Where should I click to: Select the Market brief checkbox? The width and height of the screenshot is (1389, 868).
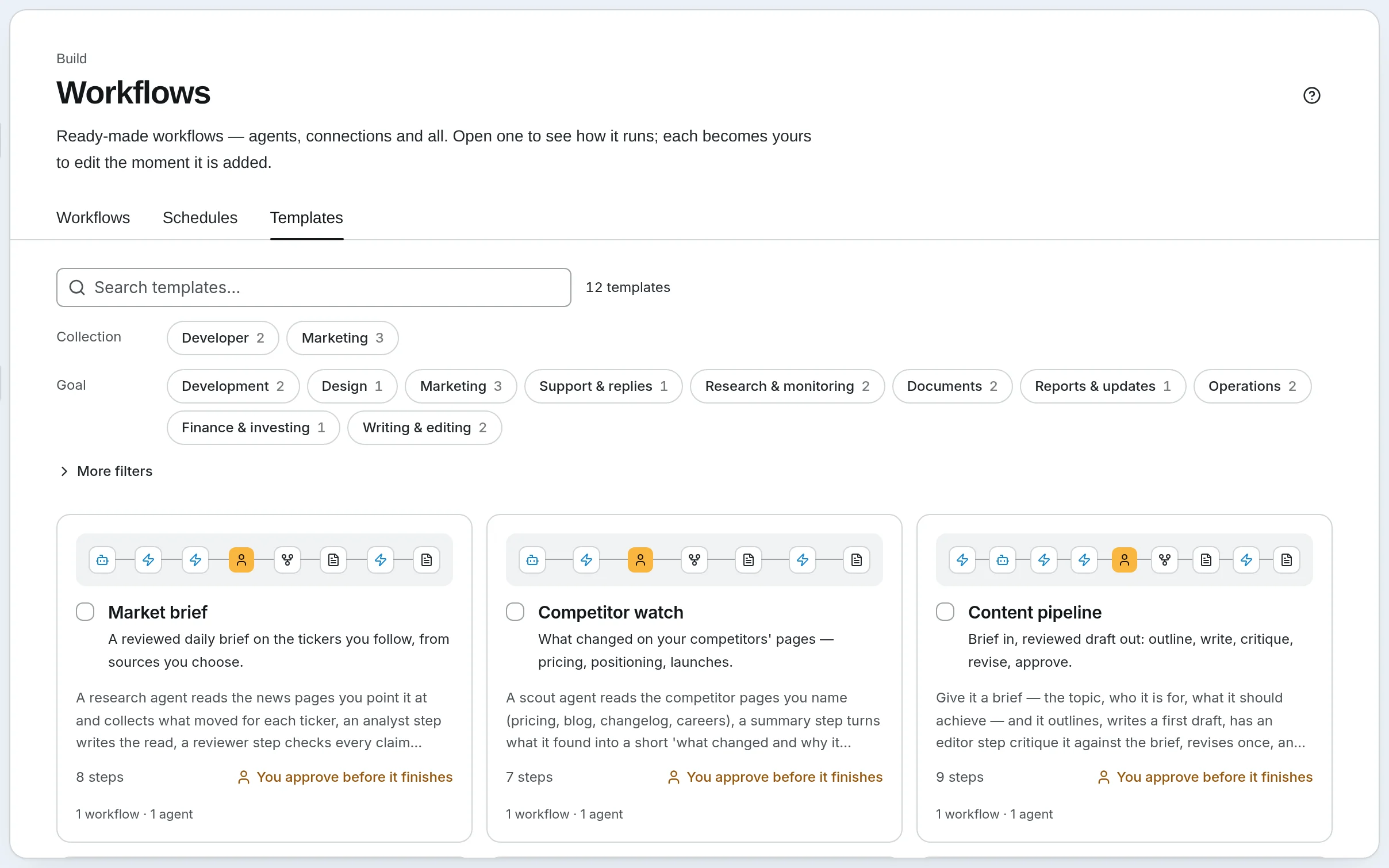tap(85, 612)
